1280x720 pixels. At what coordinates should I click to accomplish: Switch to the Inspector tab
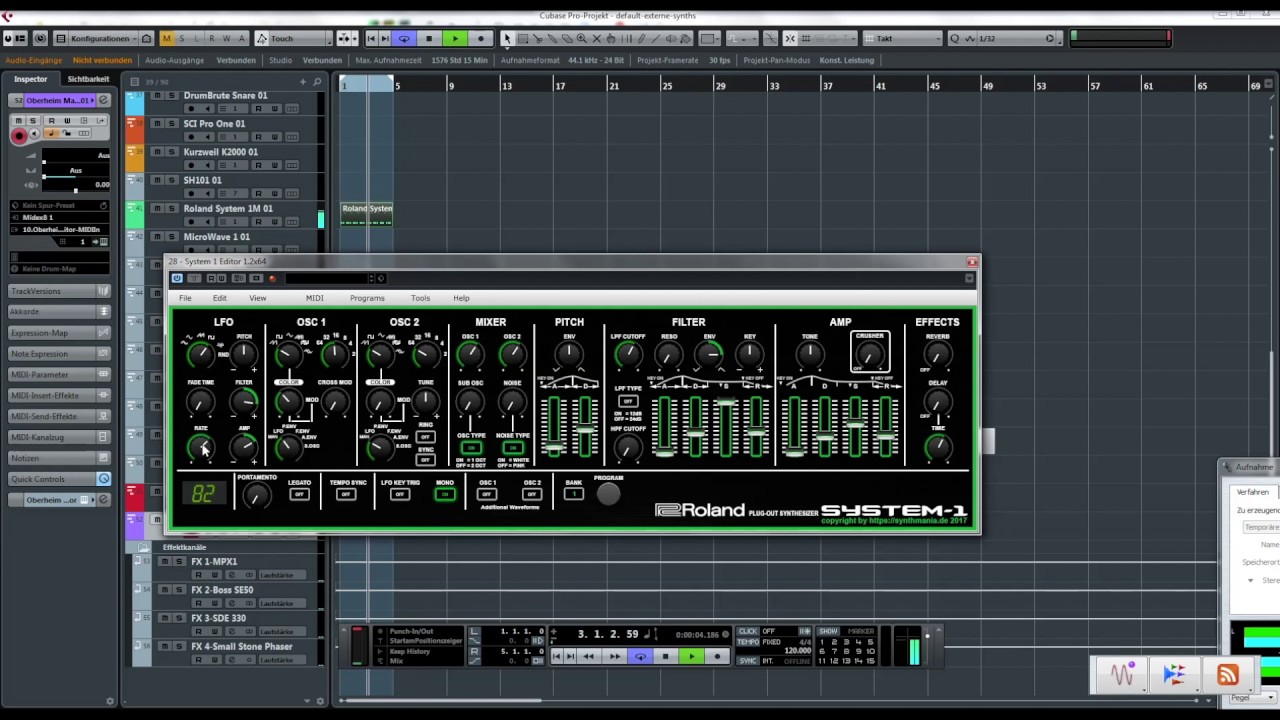[x=31, y=79]
